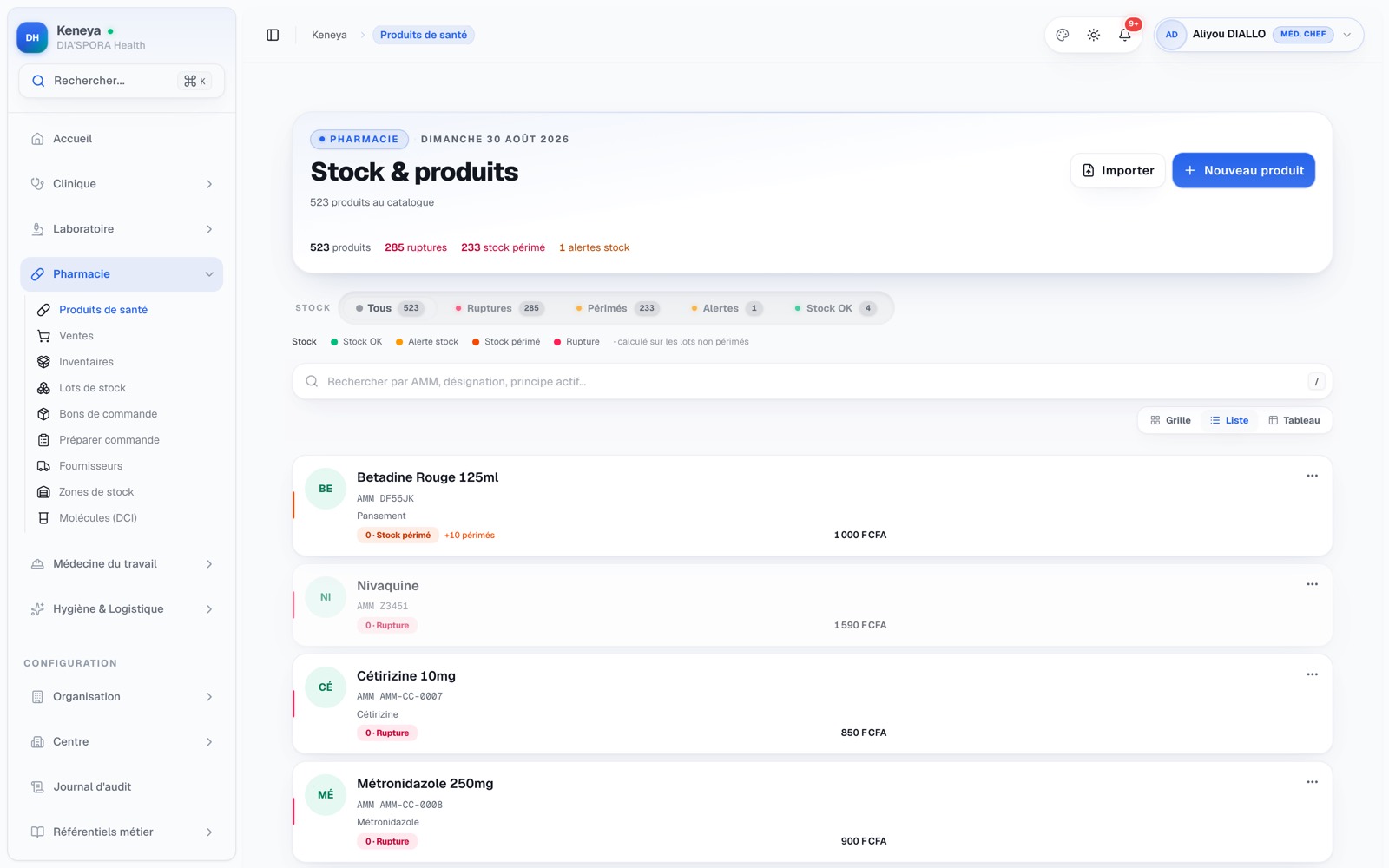Expand the Organisation menu

coord(122,697)
